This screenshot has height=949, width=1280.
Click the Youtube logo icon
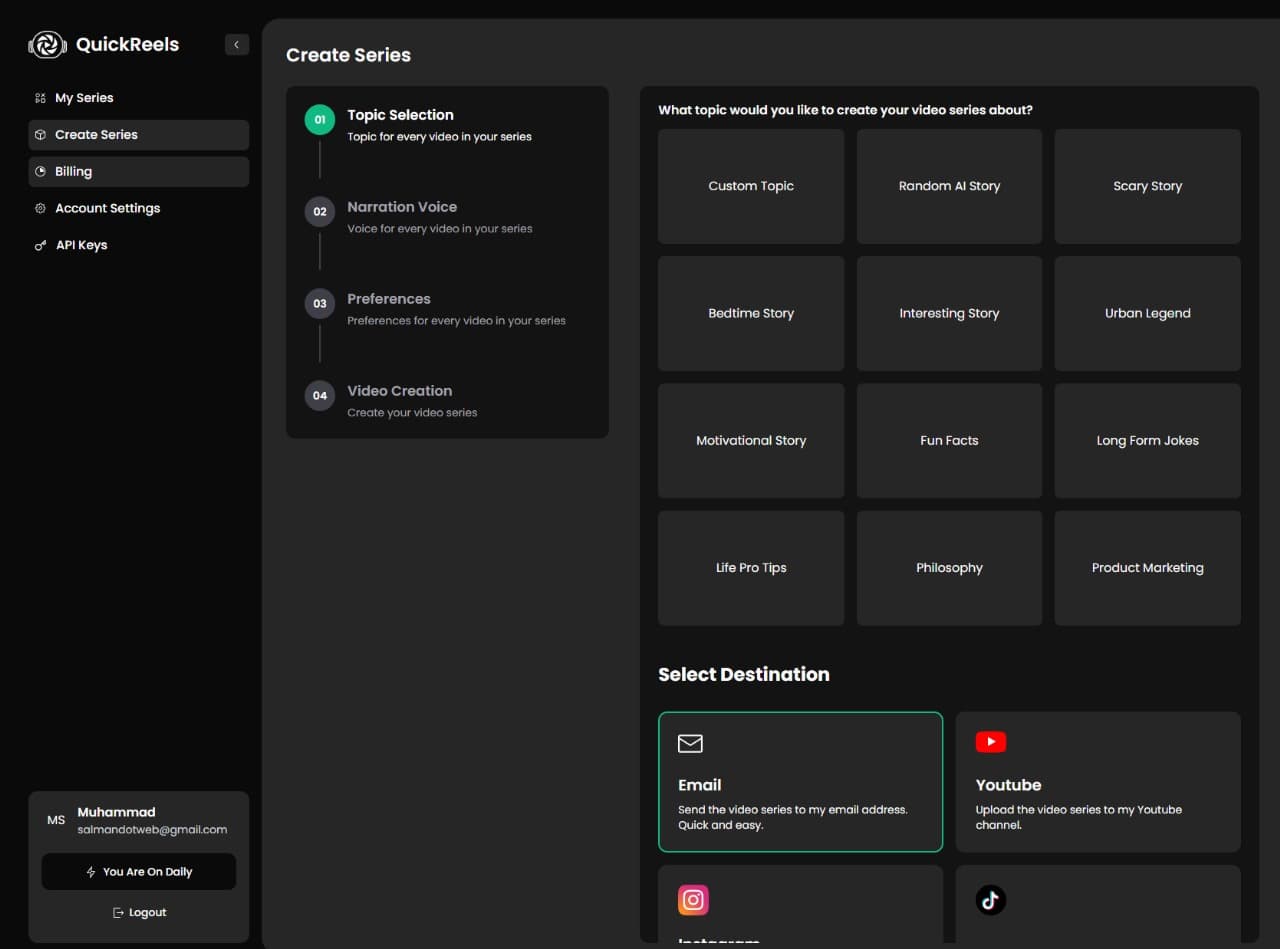pyautogui.click(x=991, y=742)
